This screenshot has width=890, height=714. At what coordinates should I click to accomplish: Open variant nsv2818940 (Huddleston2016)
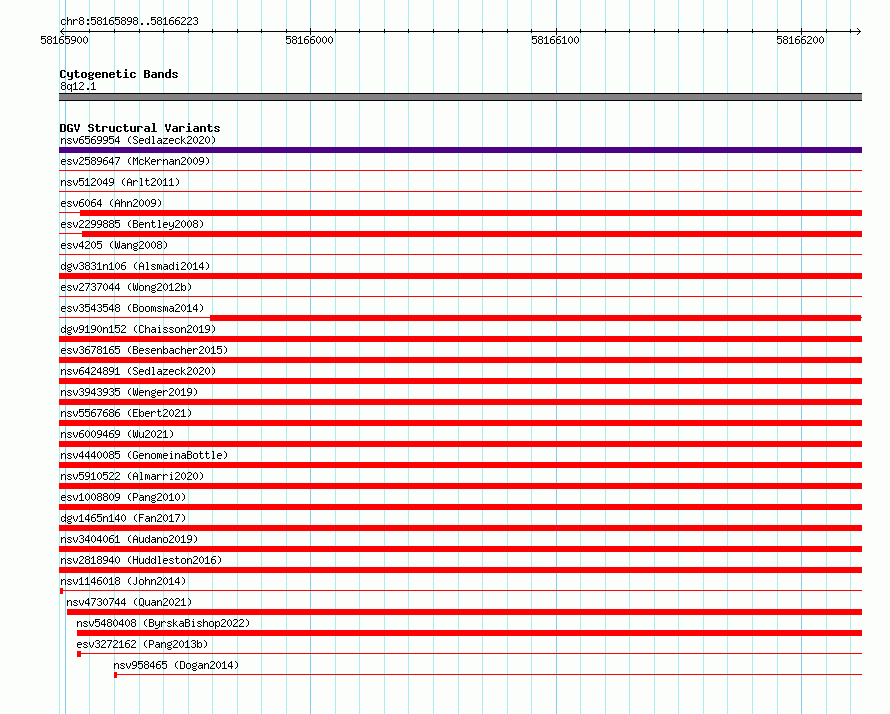pyautogui.click(x=141, y=560)
